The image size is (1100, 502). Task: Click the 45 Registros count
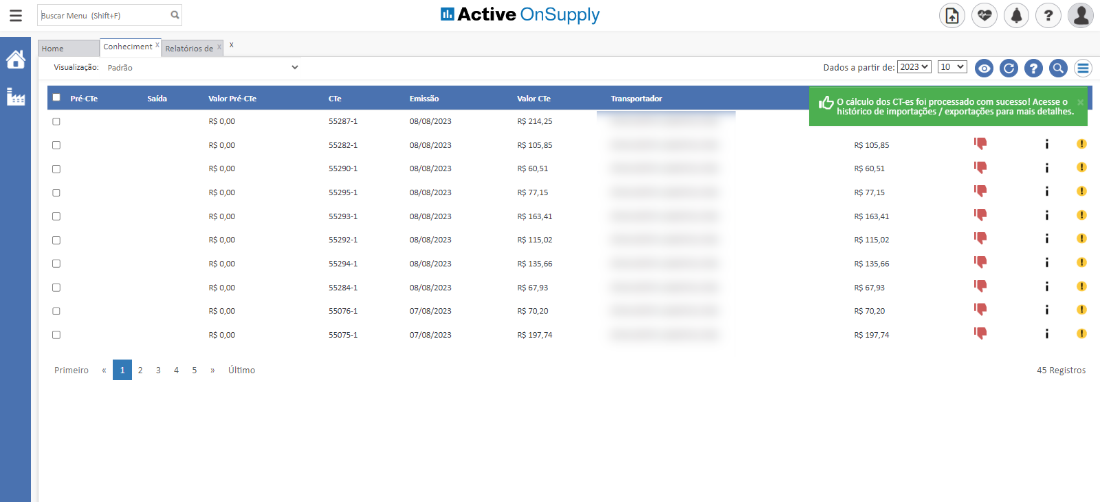pos(1061,370)
